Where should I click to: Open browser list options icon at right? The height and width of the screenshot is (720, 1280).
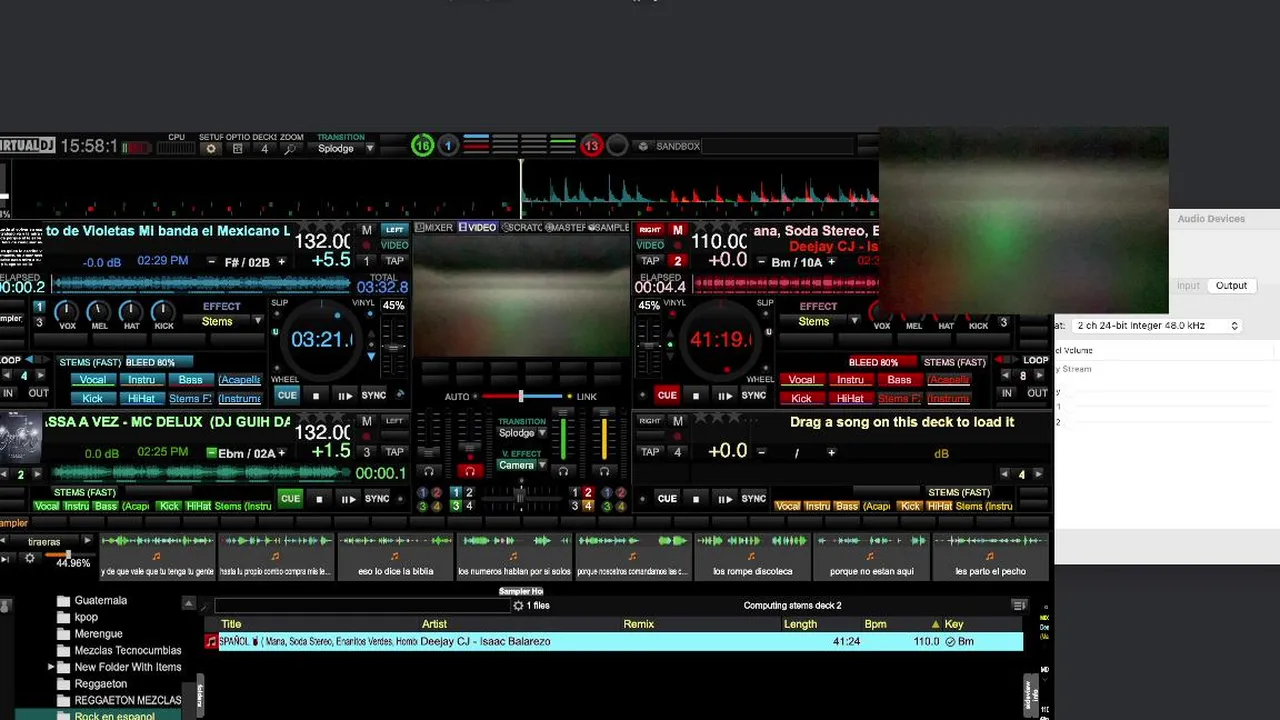(x=1019, y=605)
